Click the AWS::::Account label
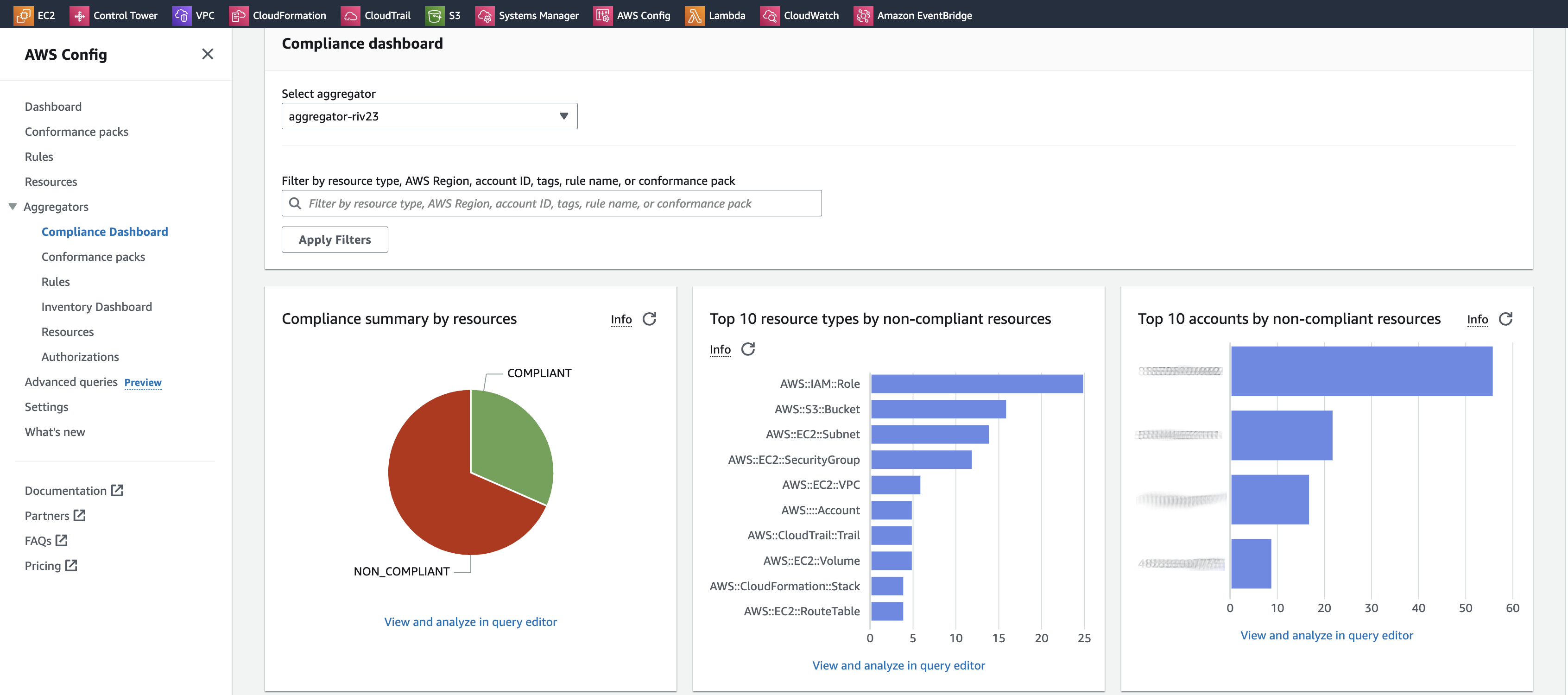The image size is (1568, 695). 821,510
